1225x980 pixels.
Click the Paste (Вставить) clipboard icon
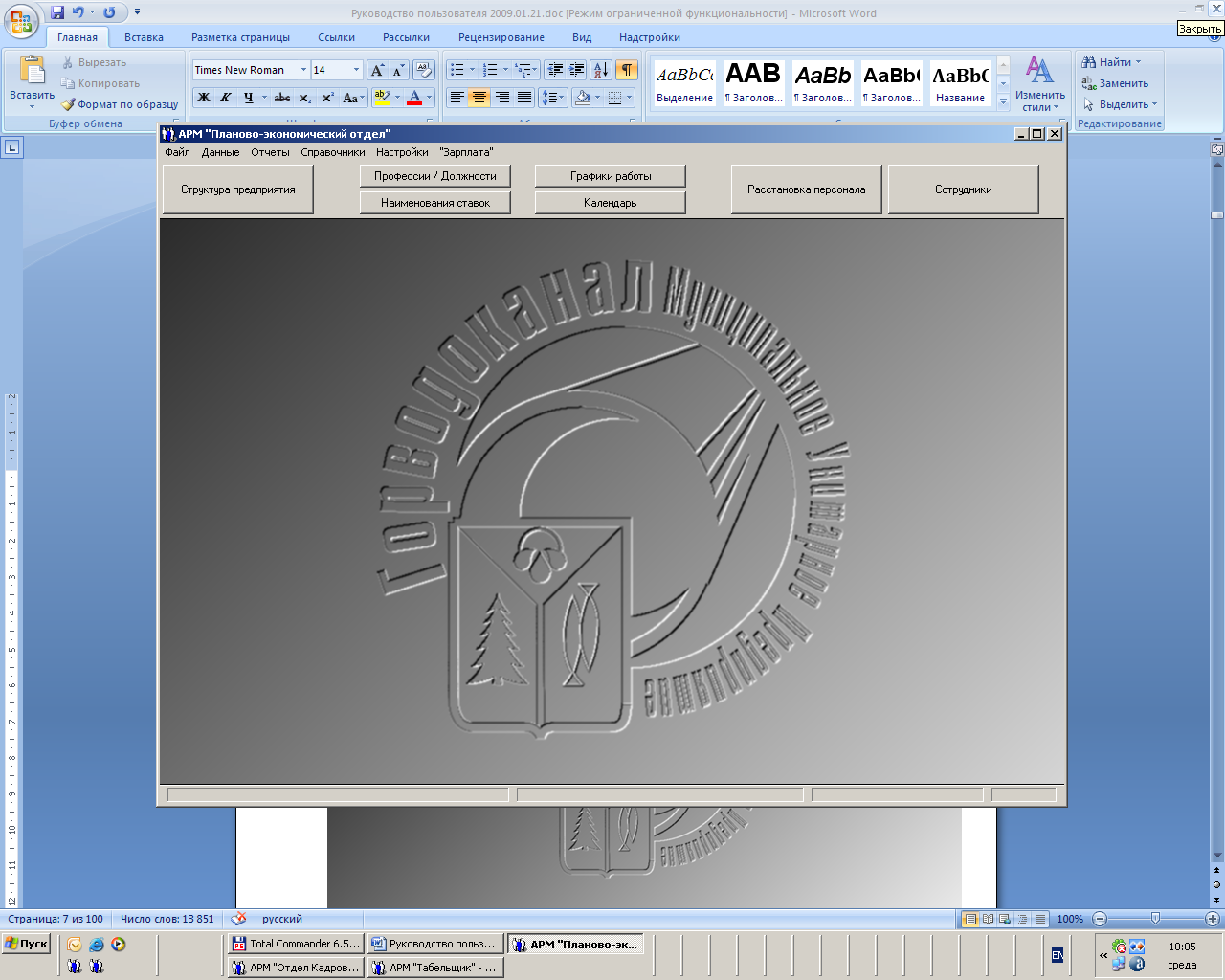point(32,72)
